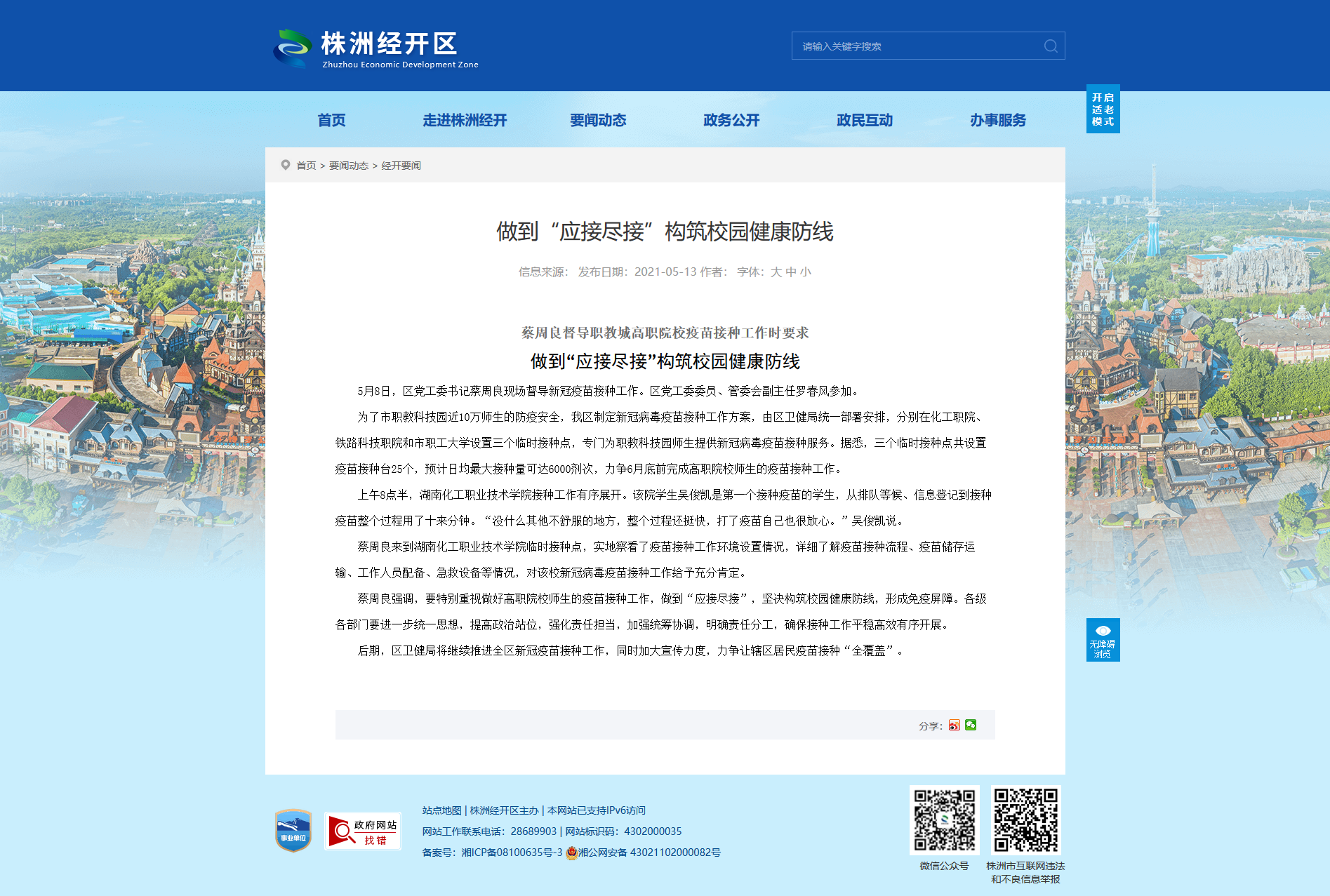Open the 政务公开 navigation menu
Screen dimensions: 1330x896
(731, 121)
